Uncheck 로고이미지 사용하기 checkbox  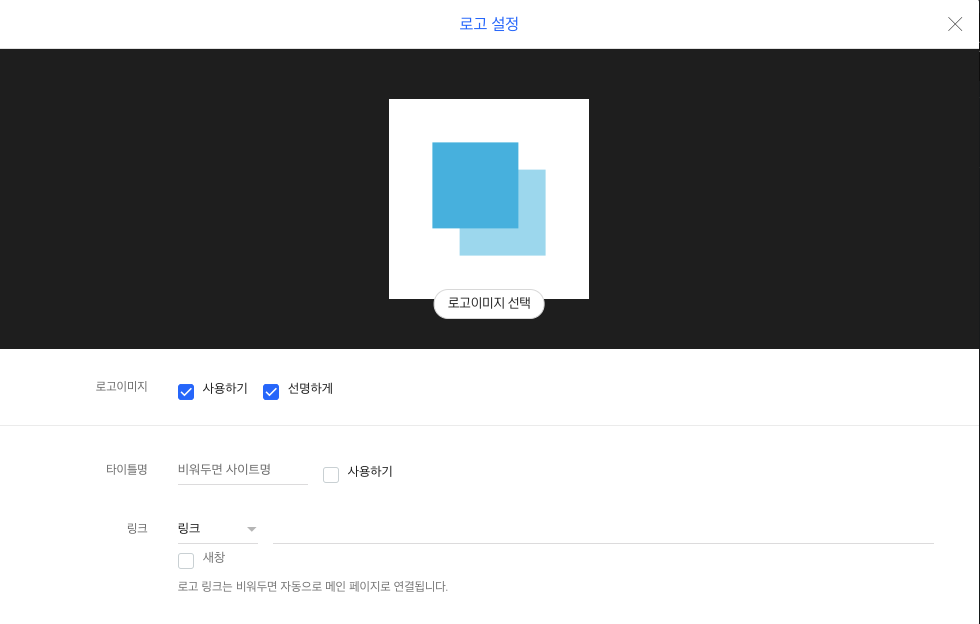(x=186, y=391)
